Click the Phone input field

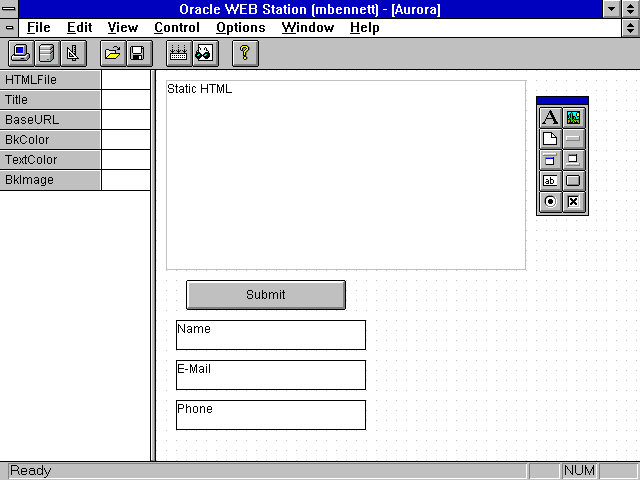click(x=271, y=415)
